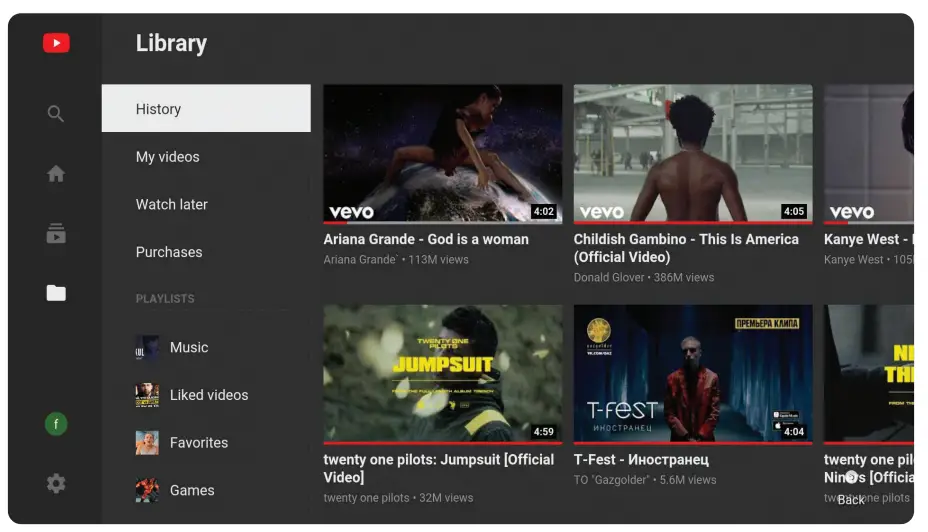This screenshot has width=928, height=532.
Task: Click the Library page heading
Action: [x=172, y=43]
